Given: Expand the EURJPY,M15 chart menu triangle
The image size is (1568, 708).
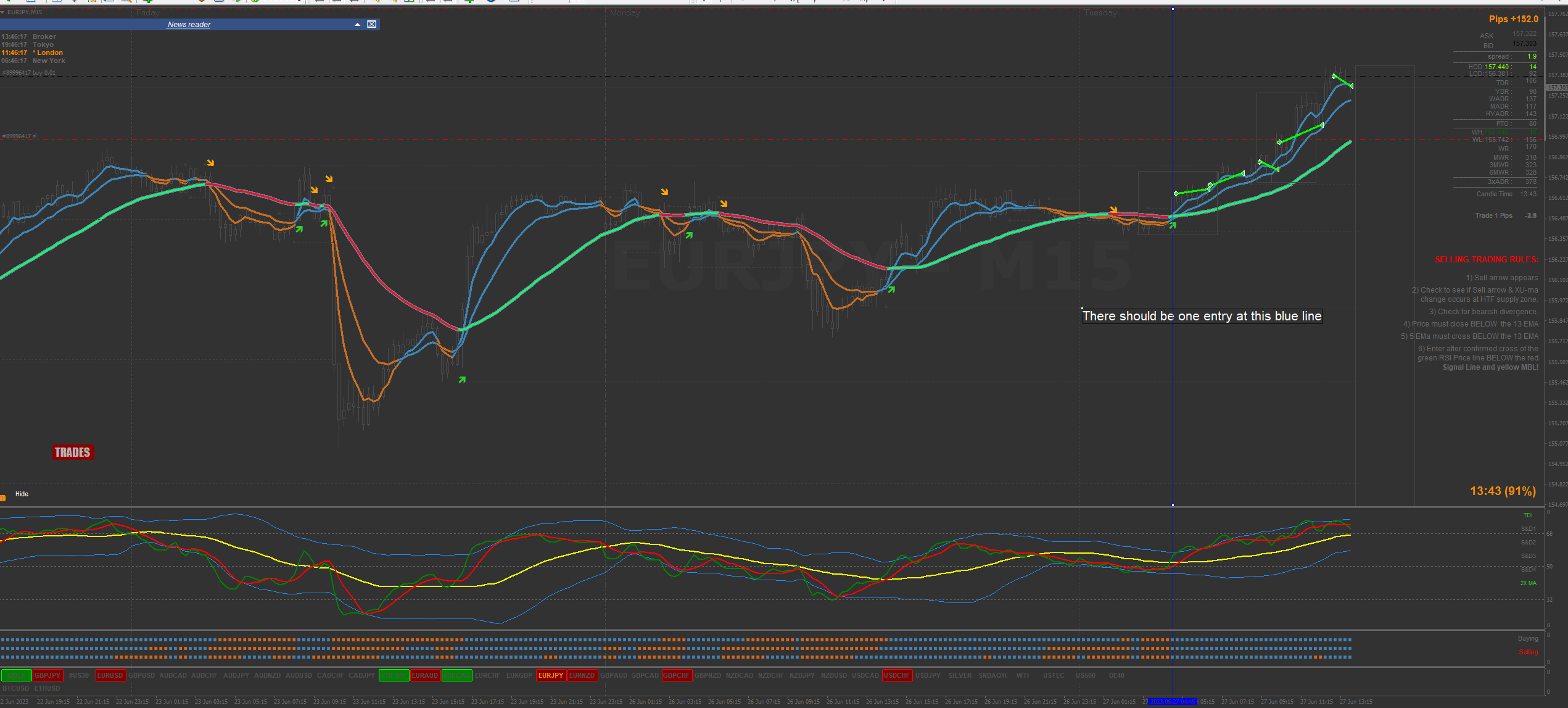Looking at the screenshot, I should click(2, 12).
